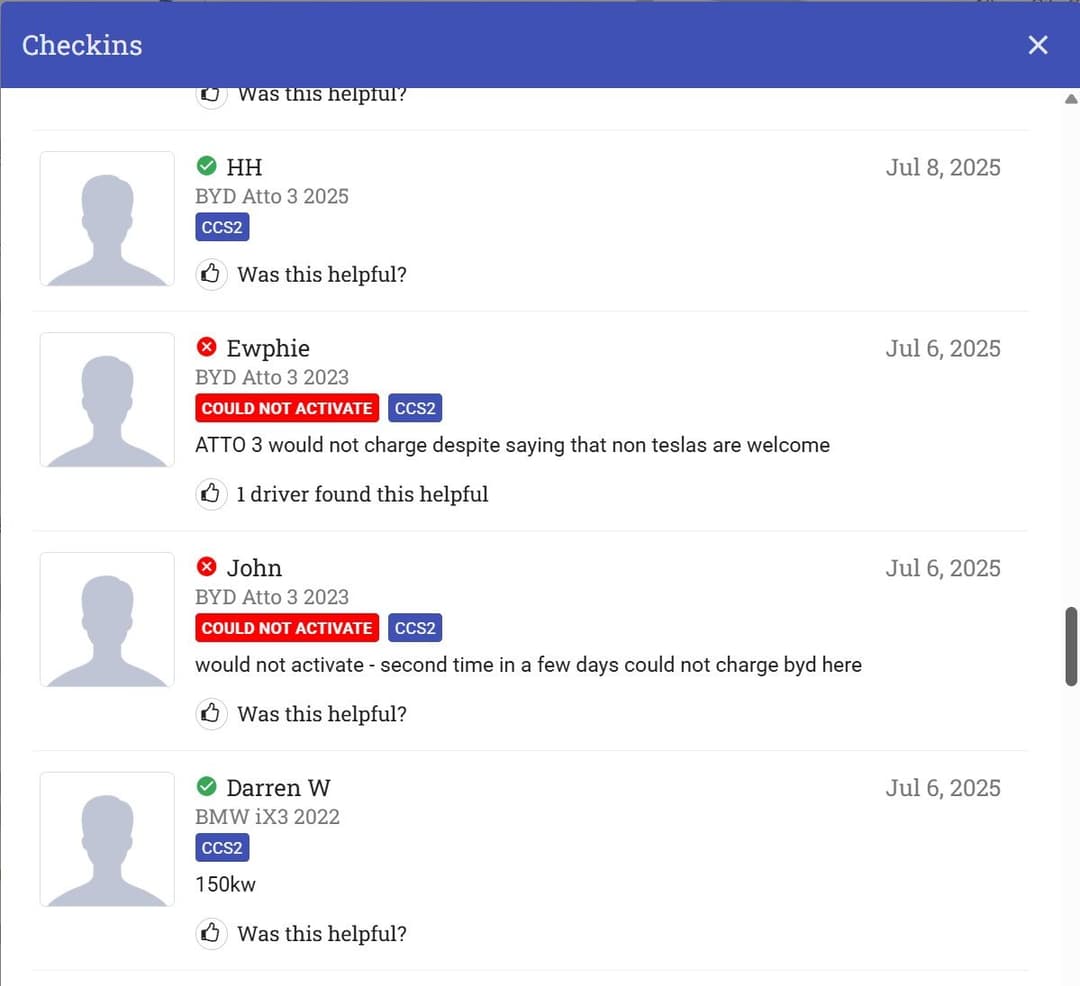Close the Checkins dialog

click(x=1037, y=44)
